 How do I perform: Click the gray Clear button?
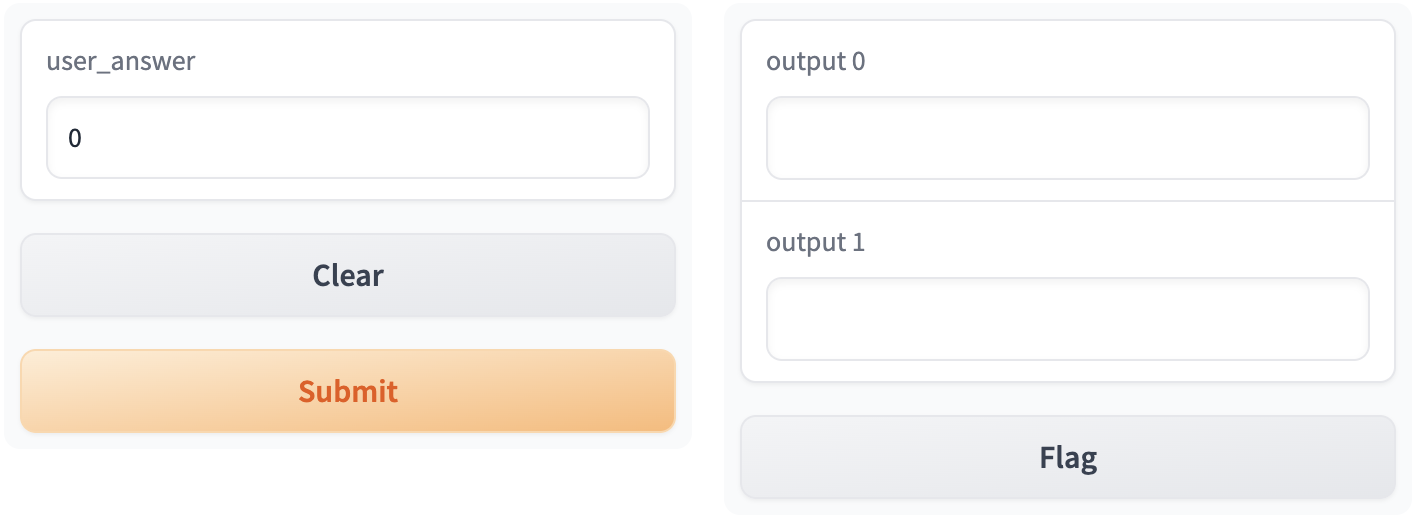click(x=348, y=275)
